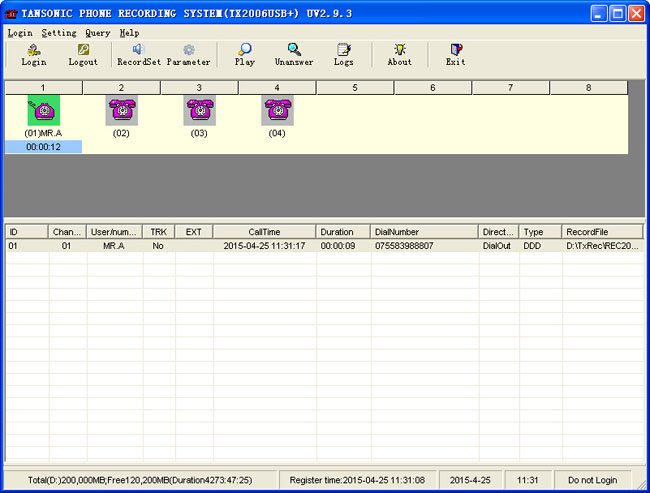Sort records by CallTime column header
This screenshot has height=493, width=650.
coord(265,232)
